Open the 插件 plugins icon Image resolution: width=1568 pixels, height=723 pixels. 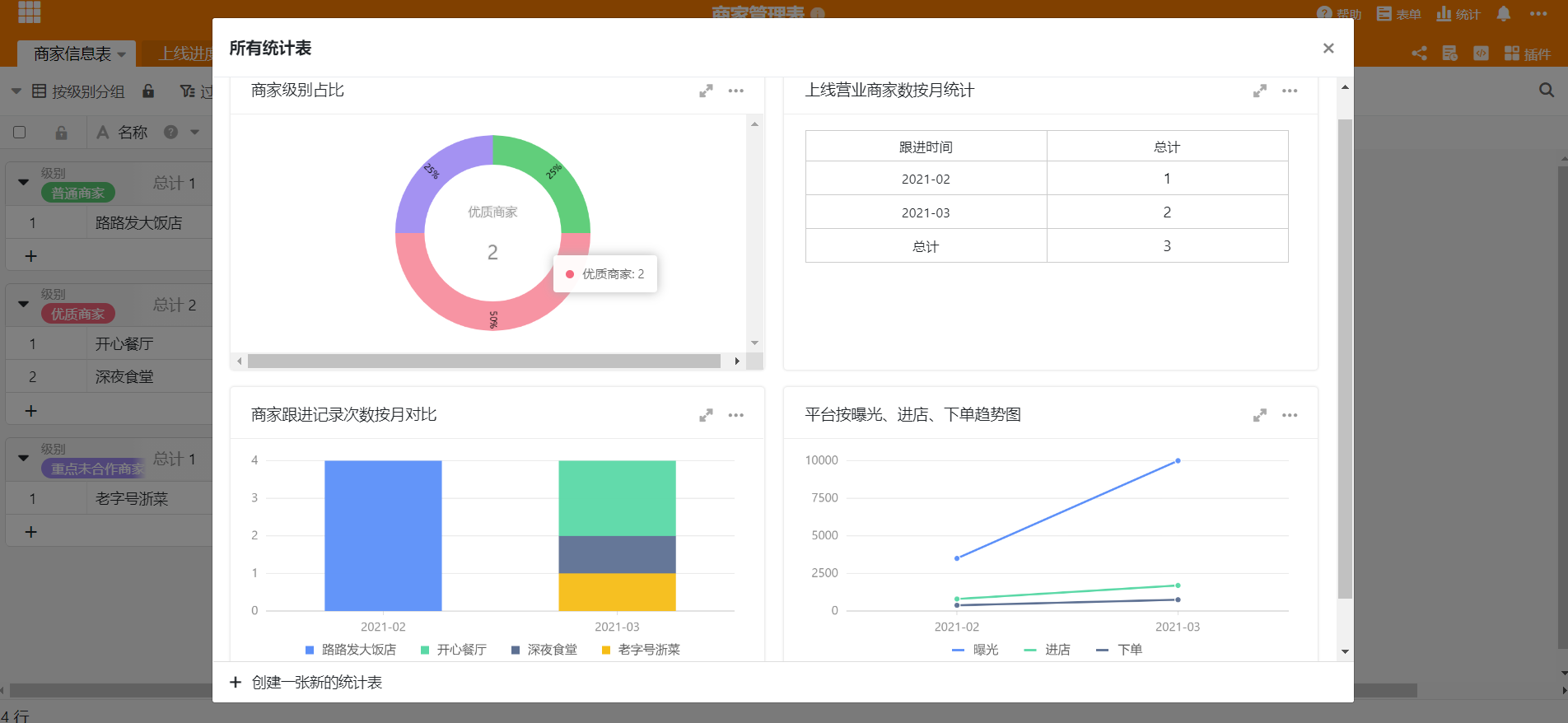tap(1512, 54)
